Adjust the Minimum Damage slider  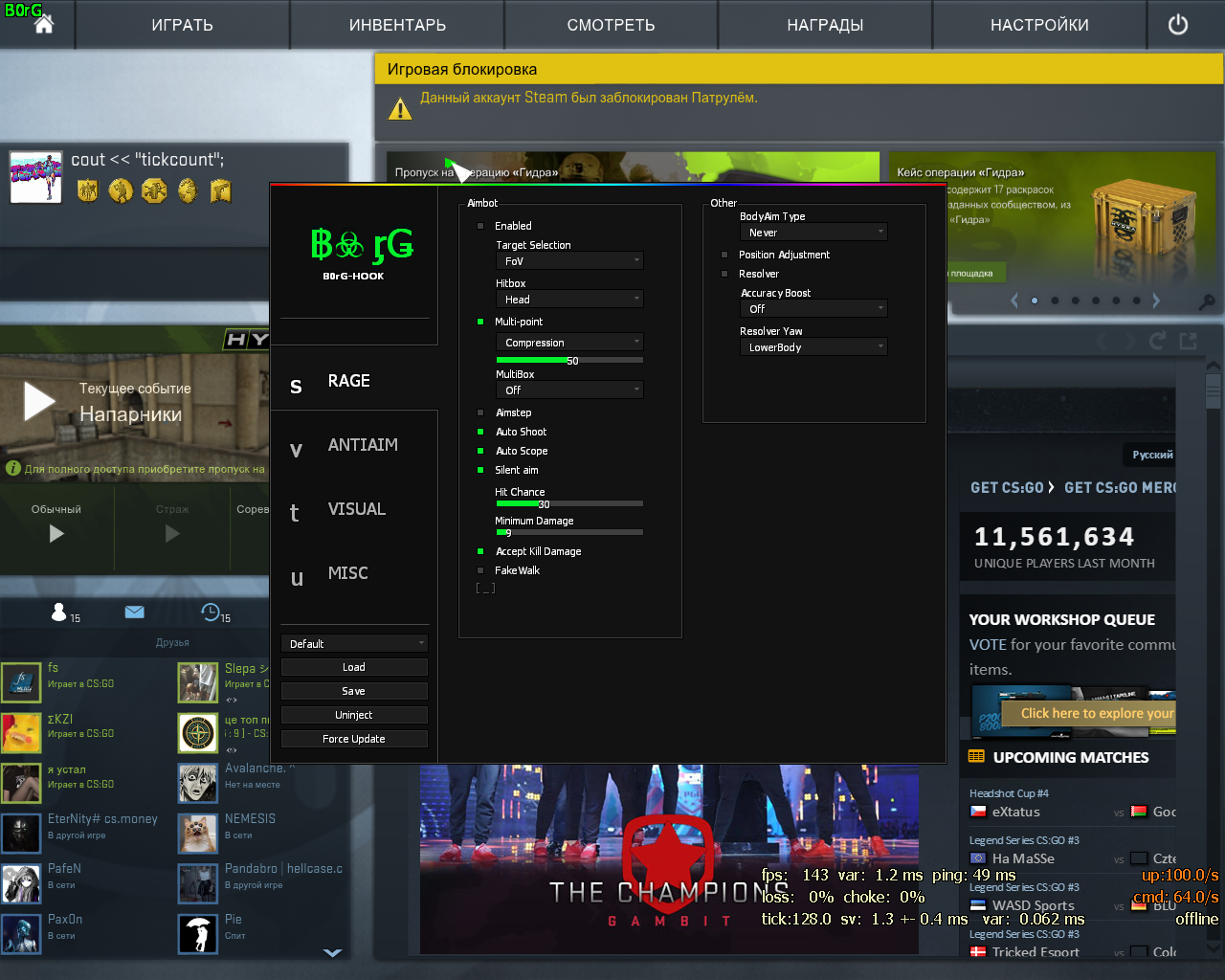click(x=569, y=532)
